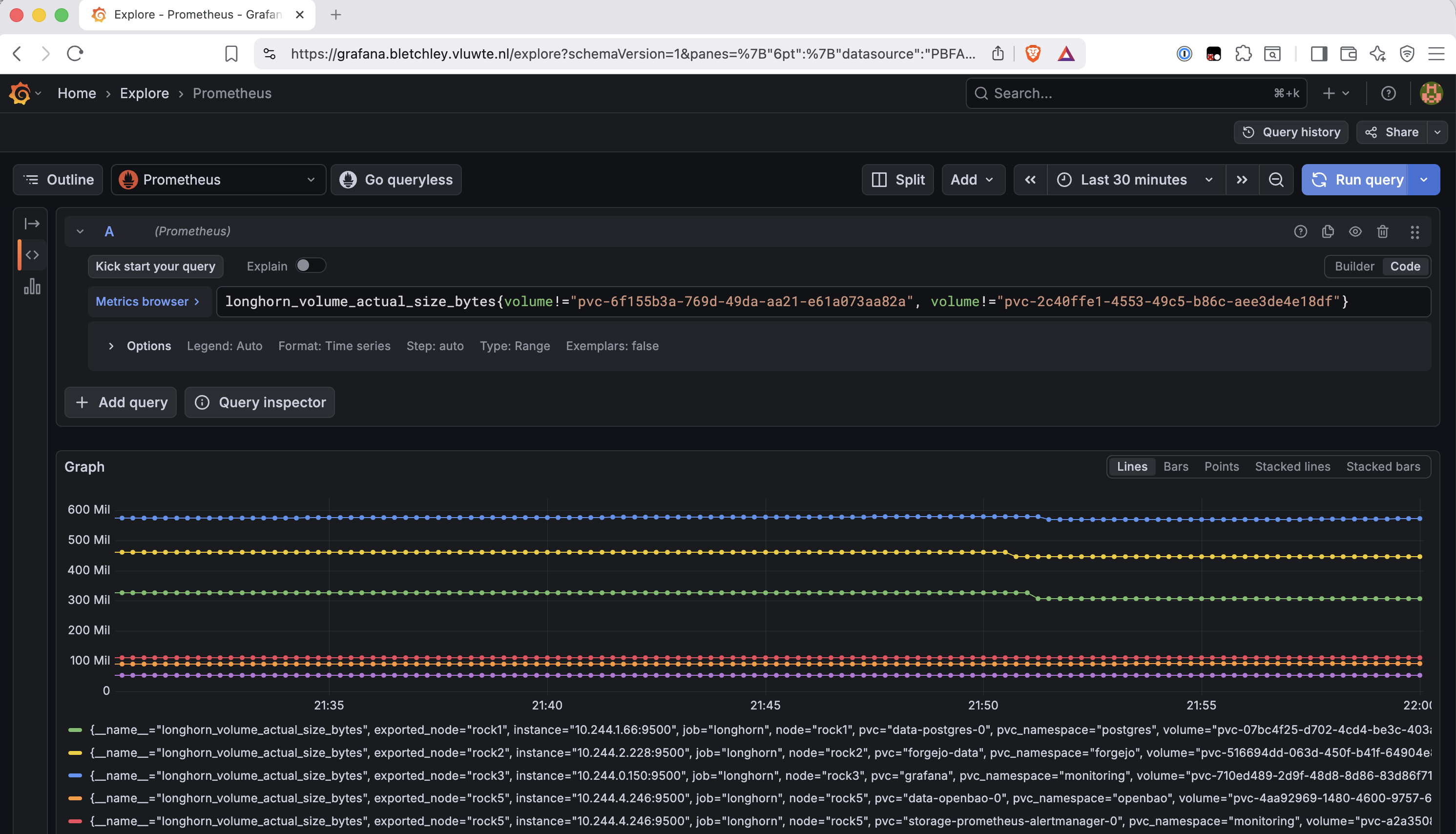Click Go queryless button
The height and width of the screenshot is (834, 1456).
(396, 180)
